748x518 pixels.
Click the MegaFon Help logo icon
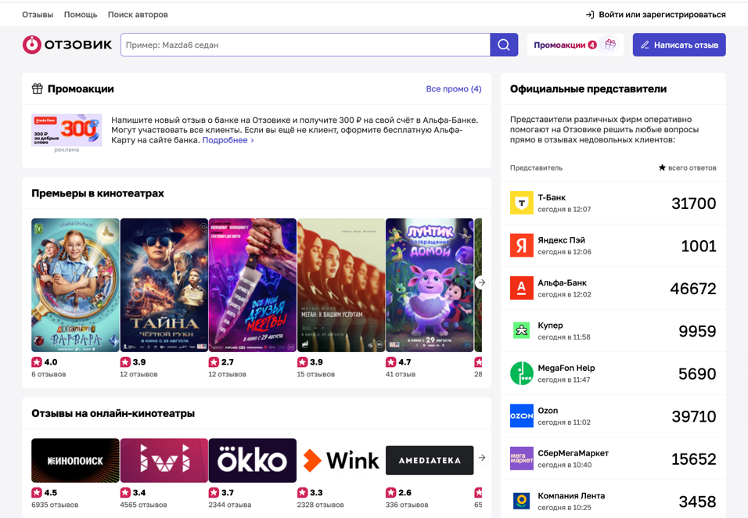pyautogui.click(x=521, y=373)
